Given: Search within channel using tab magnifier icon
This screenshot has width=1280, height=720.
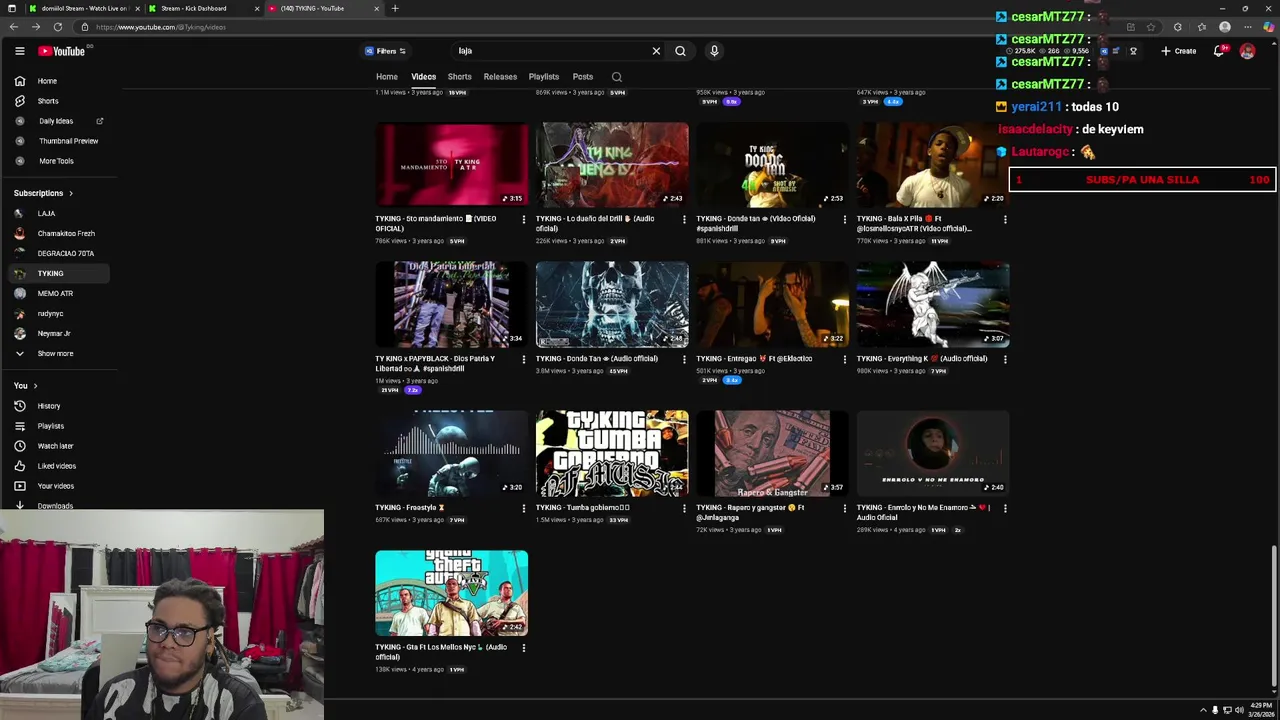Looking at the screenshot, I should (x=617, y=77).
